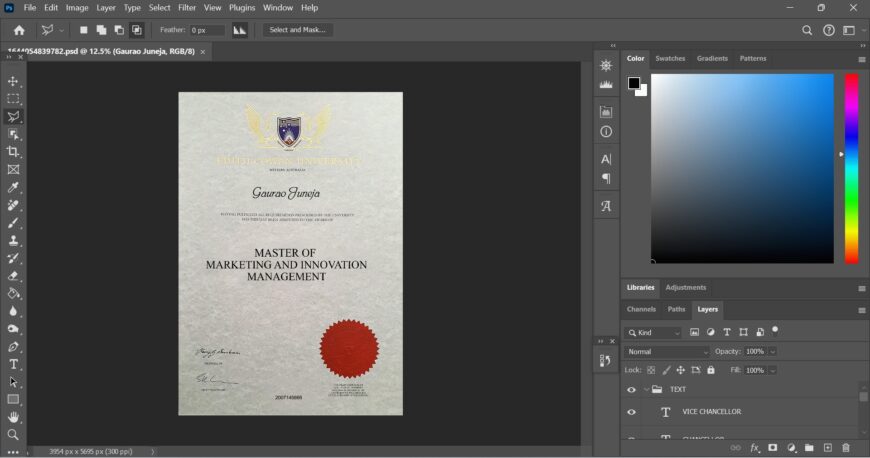Select the Spot Healing Brush tool

tap(13, 205)
